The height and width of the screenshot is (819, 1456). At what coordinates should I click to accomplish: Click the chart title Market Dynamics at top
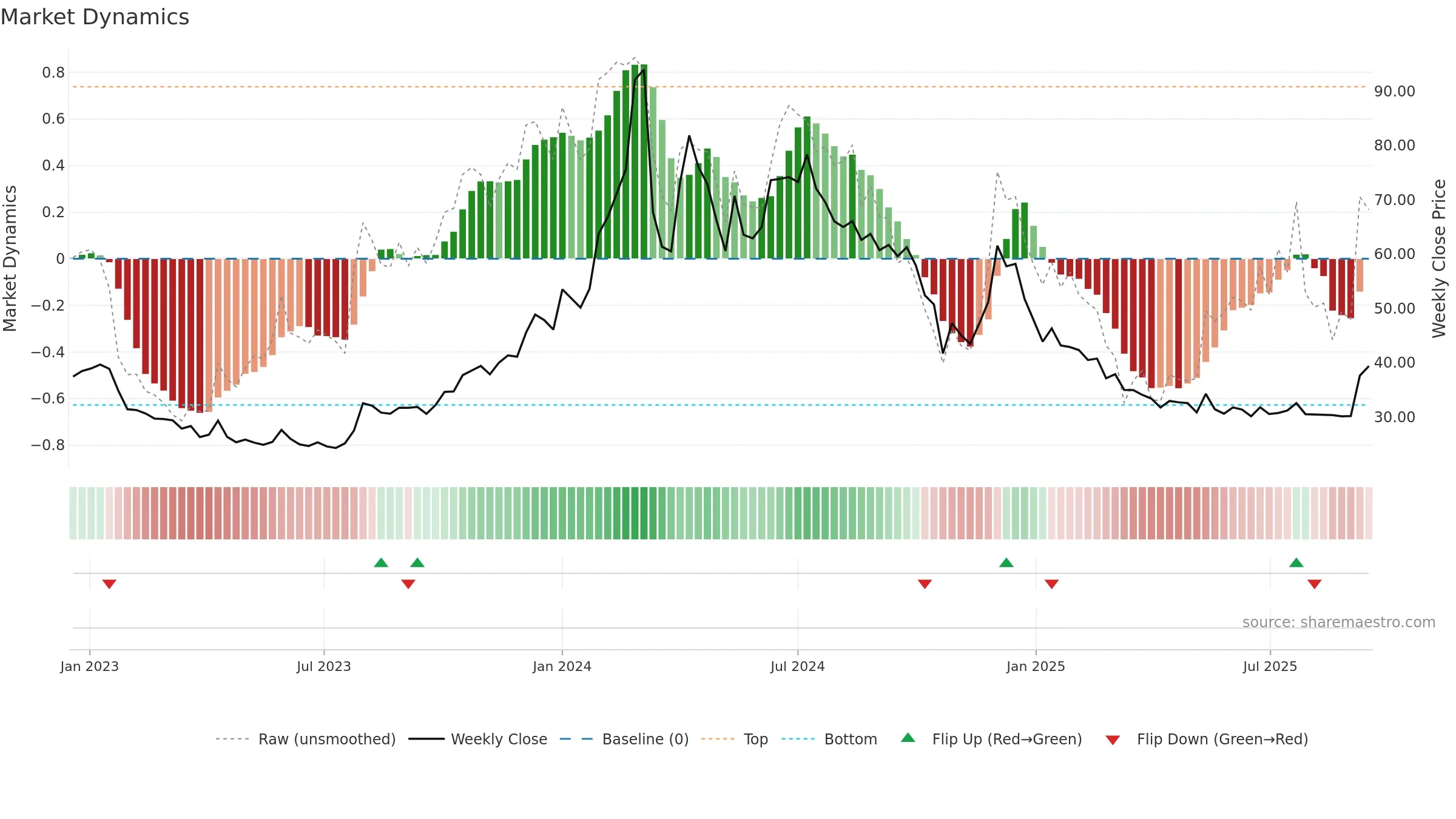[x=95, y=17]
